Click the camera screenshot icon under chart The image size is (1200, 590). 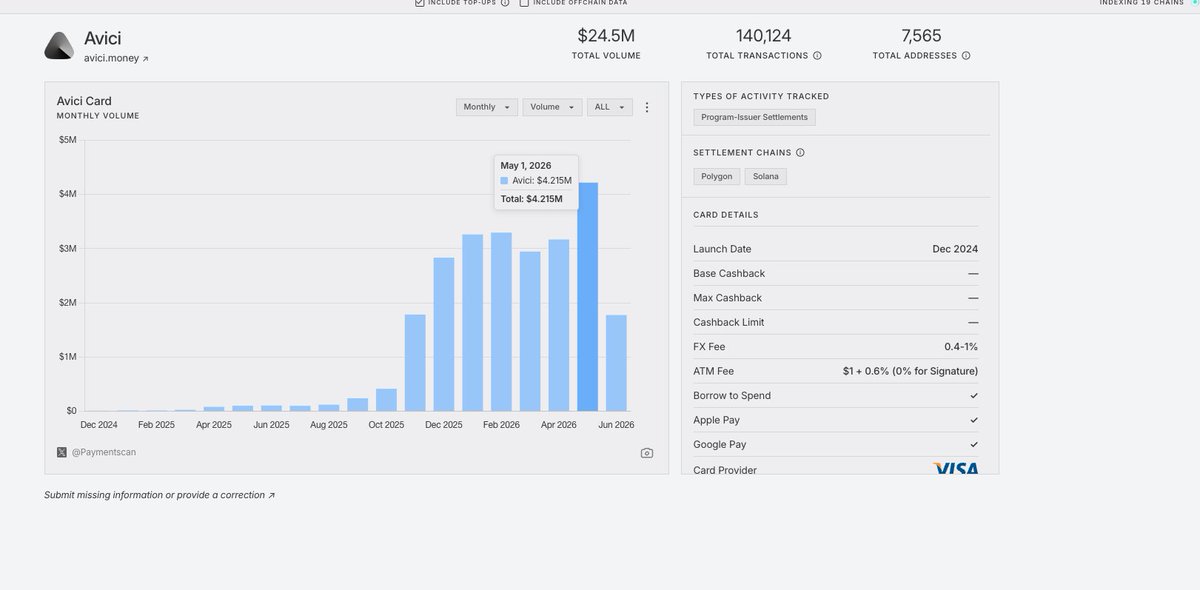click(647, 453)
